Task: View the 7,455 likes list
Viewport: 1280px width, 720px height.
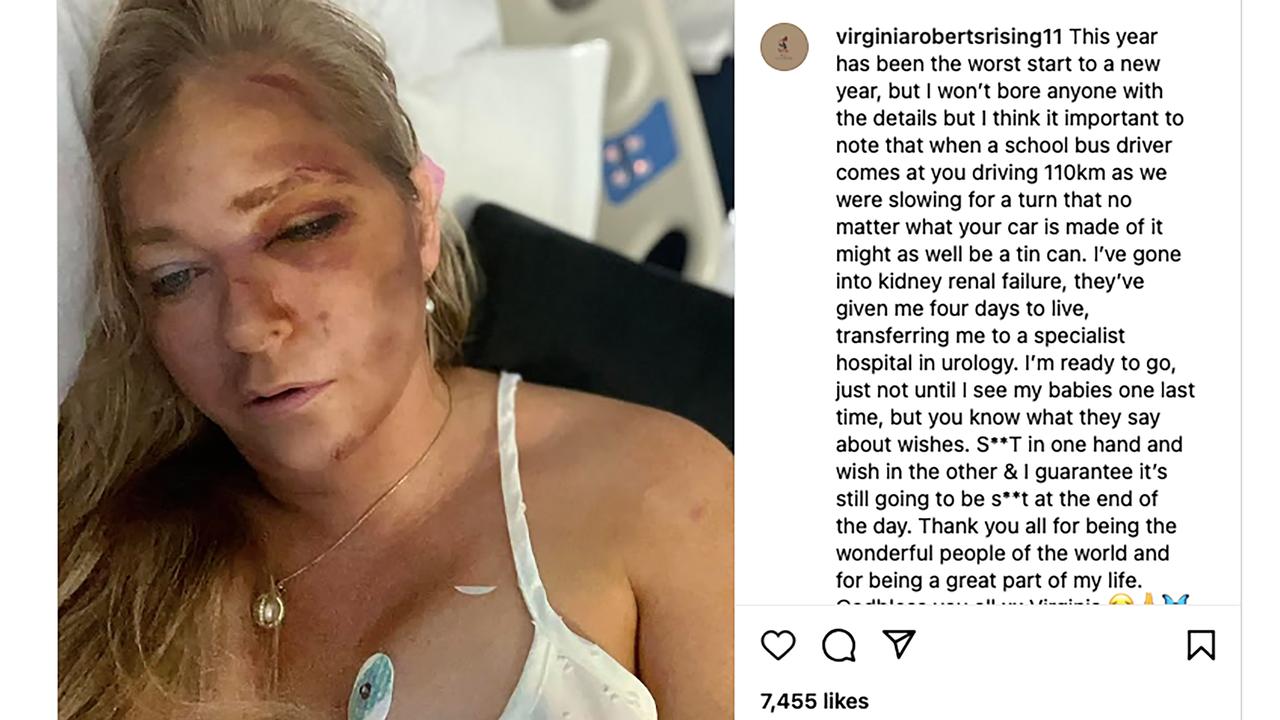Action: point(814,701)
